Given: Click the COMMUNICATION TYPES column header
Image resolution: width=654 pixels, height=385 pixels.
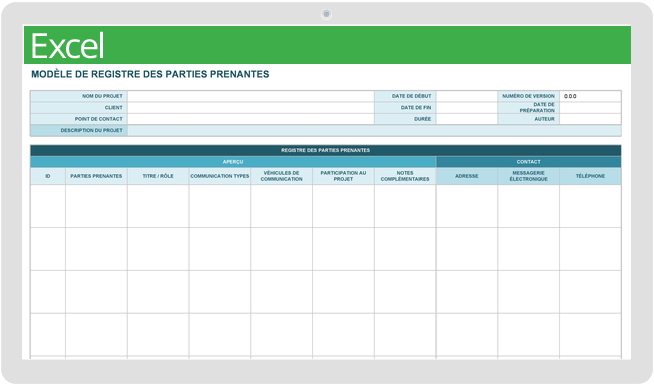Looking at the screenshot, I should tap(220, 176).
